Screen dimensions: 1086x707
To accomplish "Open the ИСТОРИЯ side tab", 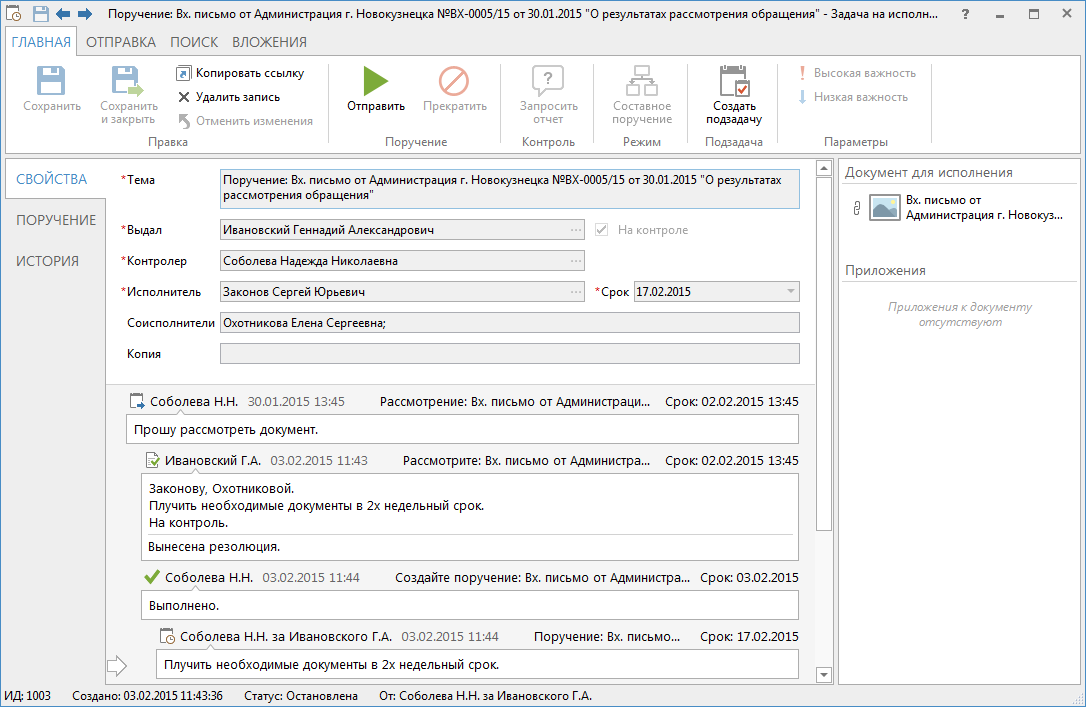I will pos(47,261).
